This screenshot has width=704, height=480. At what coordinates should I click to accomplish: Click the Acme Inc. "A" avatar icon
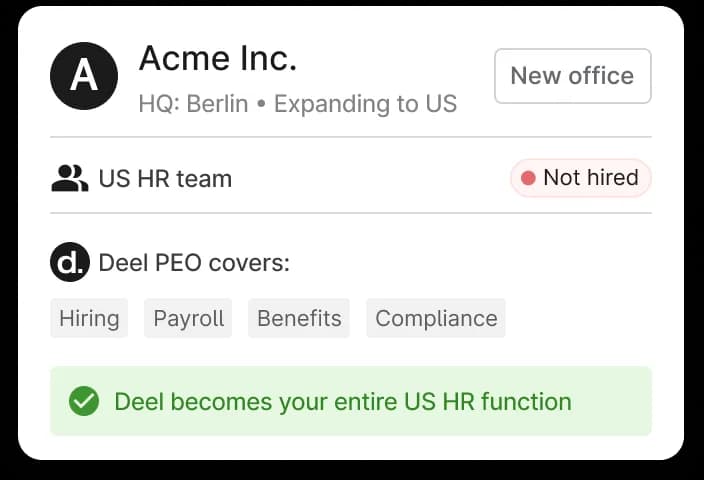[84, 76]
